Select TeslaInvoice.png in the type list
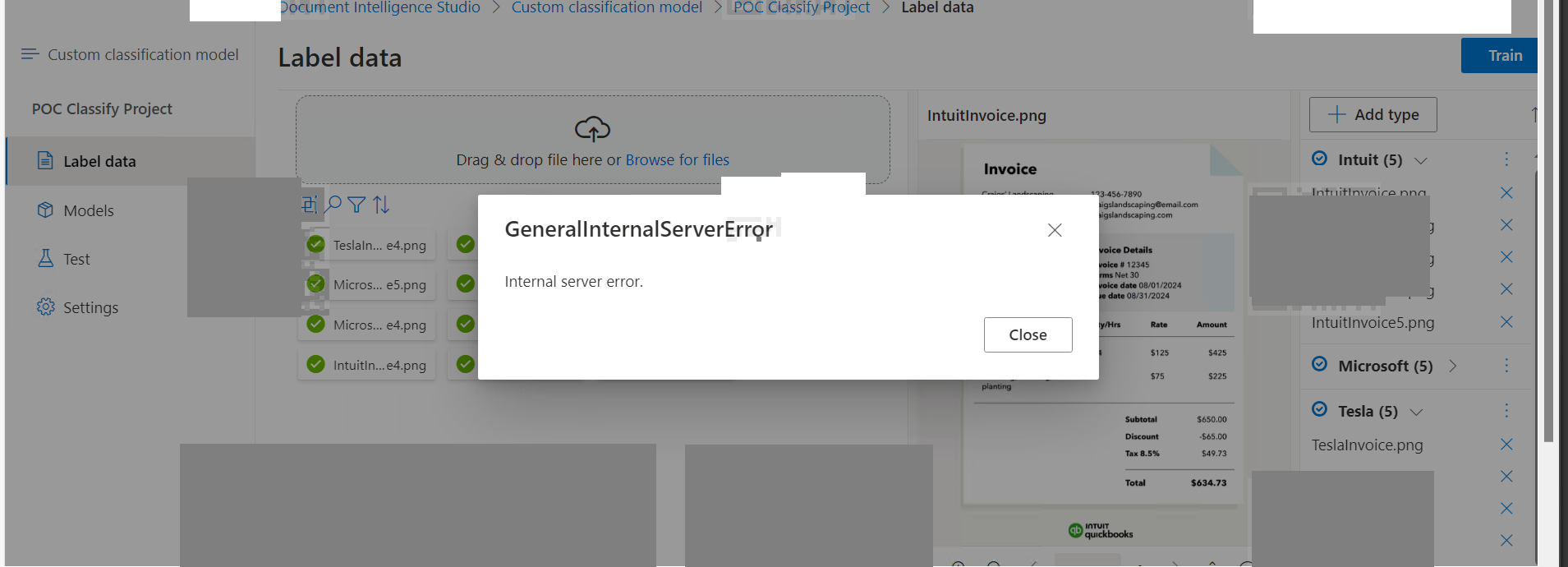This screenshot has width=1568, height=567. [1367, 445]
